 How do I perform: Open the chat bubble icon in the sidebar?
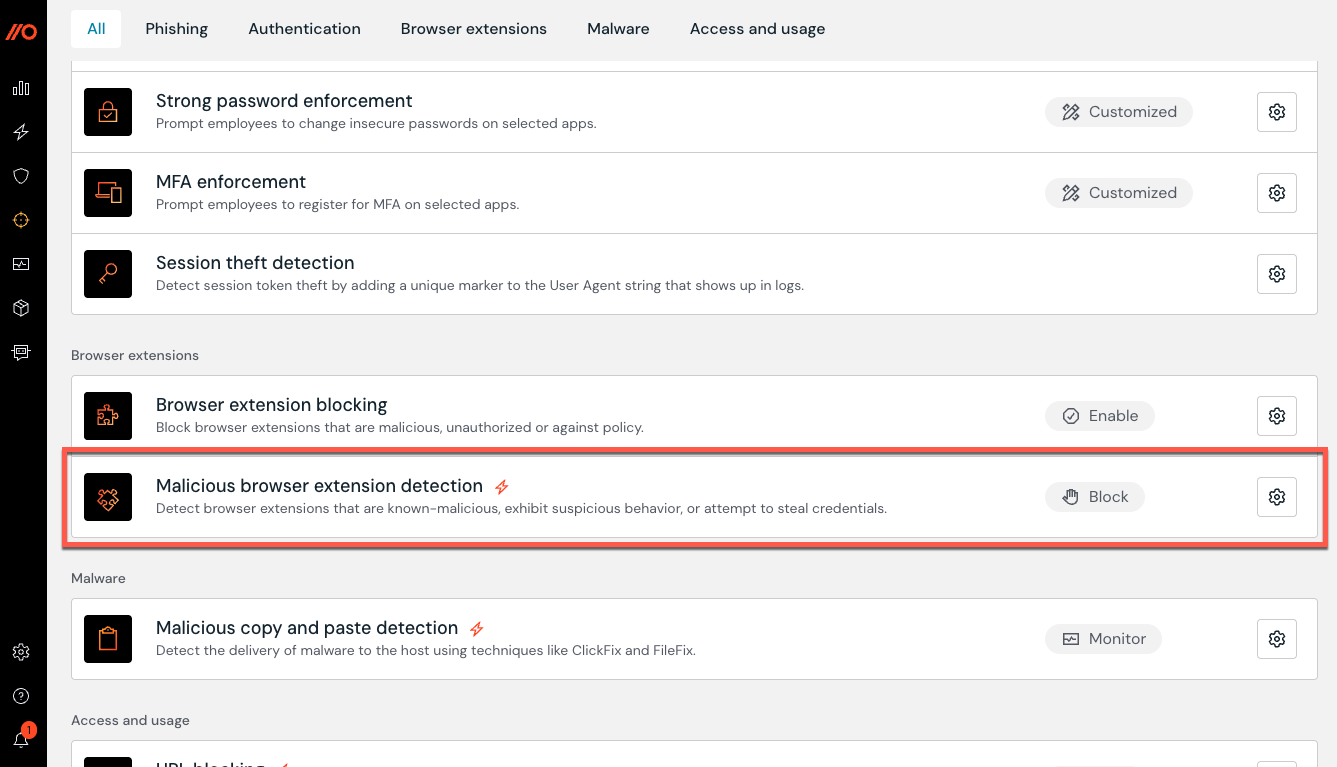(21, 351)
